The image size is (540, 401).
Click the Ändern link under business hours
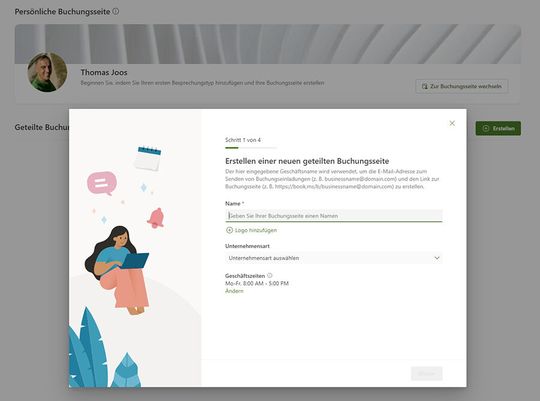[x=234, y=291]
